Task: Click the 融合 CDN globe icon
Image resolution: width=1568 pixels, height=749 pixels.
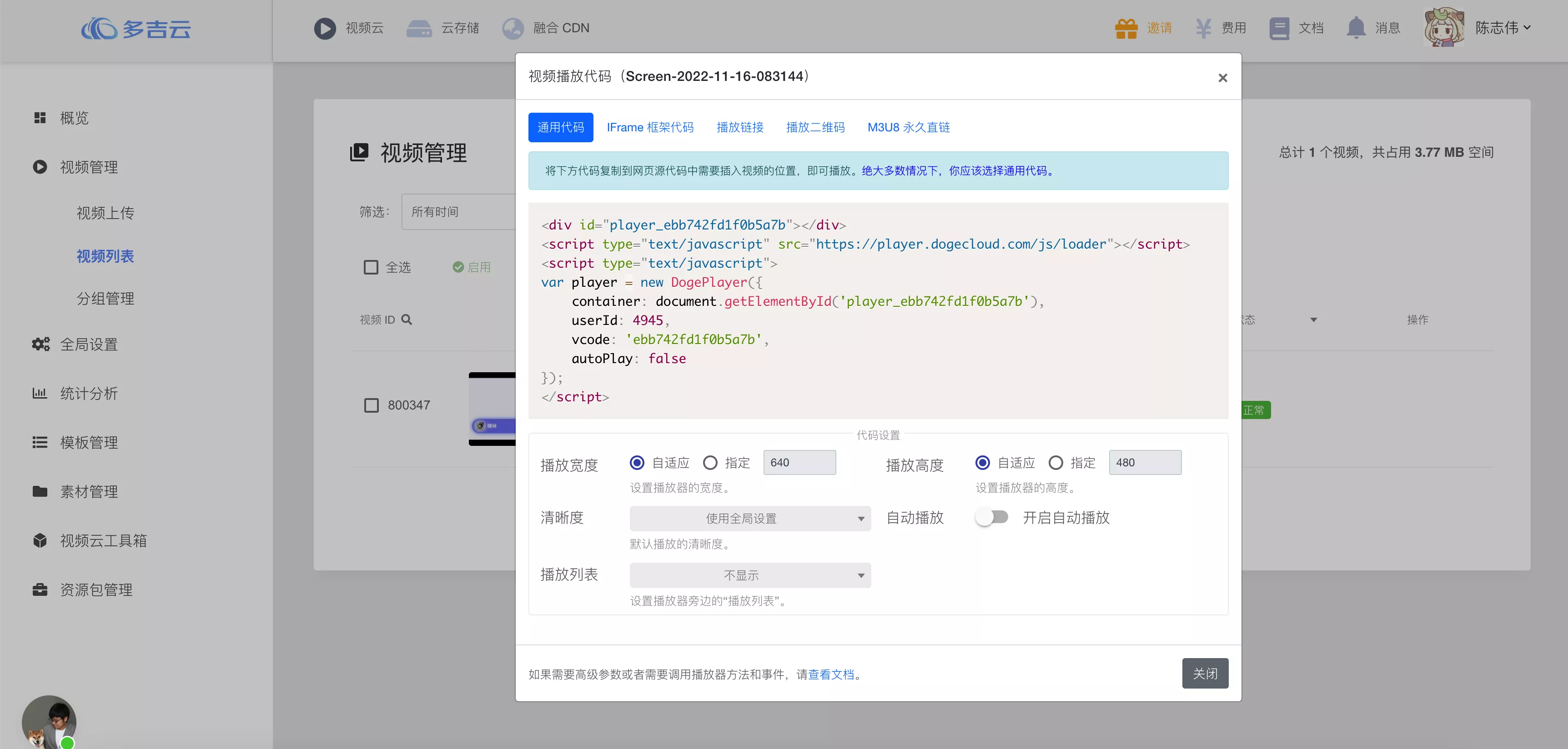Action: (513, 28)
